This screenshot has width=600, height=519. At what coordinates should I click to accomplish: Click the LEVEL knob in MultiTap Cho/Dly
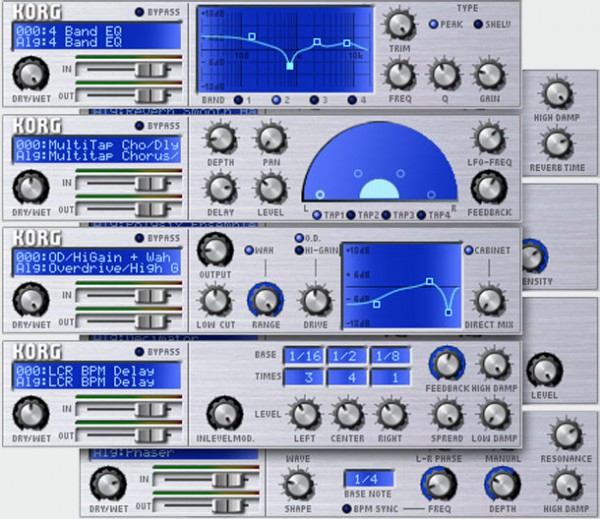pyautogui.click(x=271, y=188)
